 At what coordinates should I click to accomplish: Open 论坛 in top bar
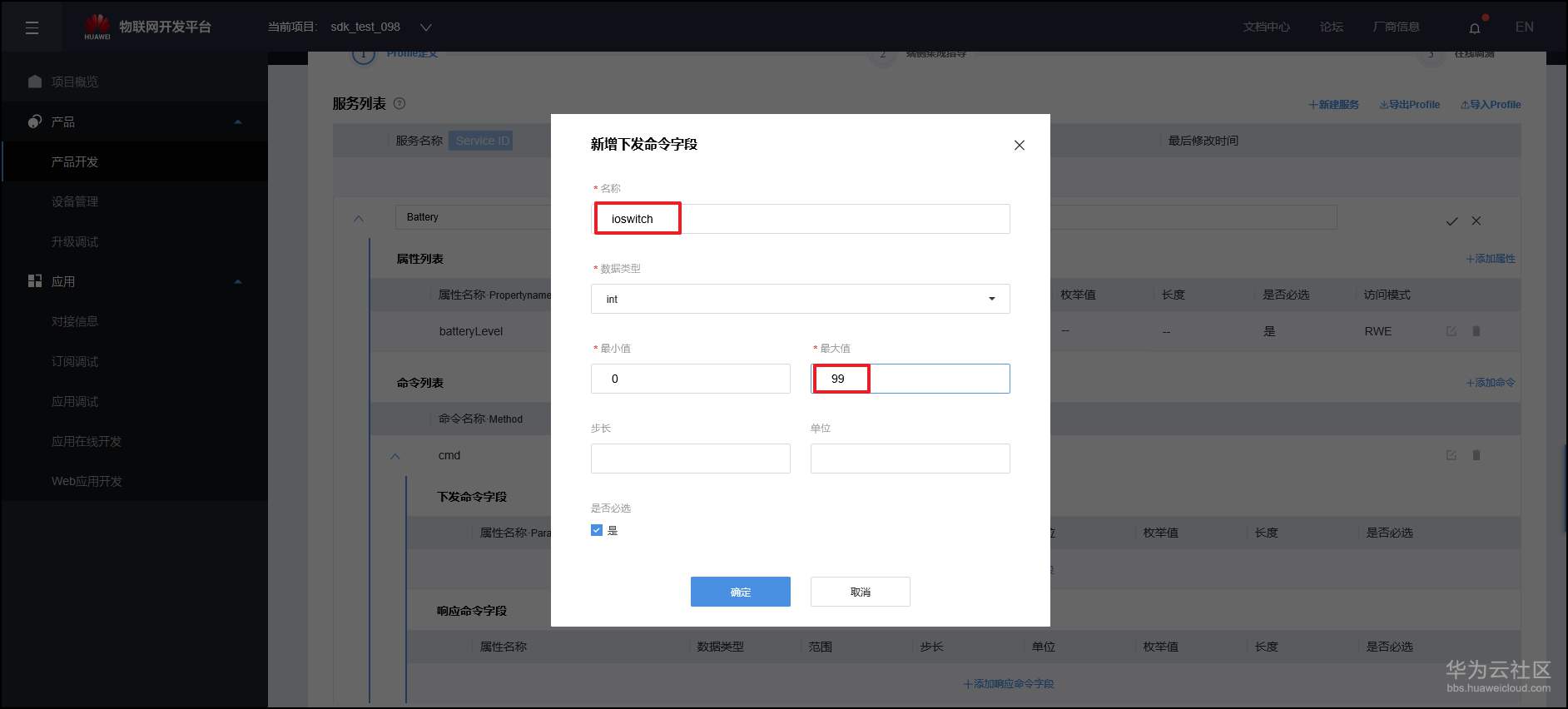[x=1332, y=27]
